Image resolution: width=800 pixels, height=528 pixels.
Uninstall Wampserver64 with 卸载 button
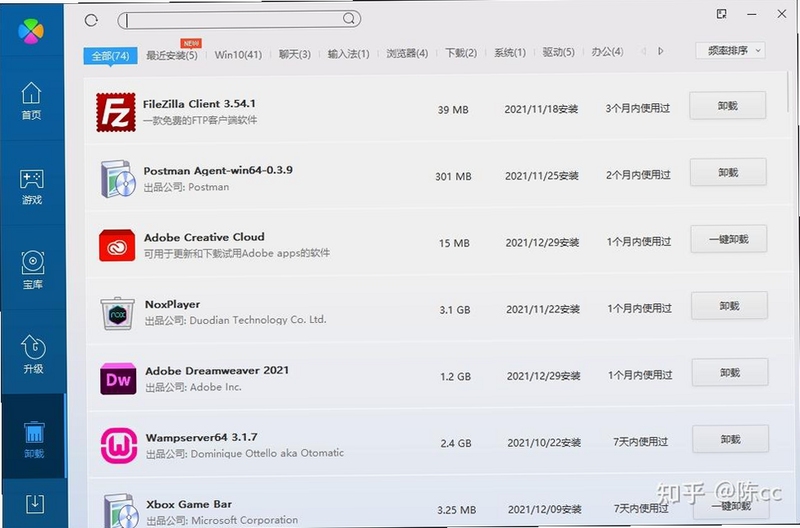tap(731, 439)
